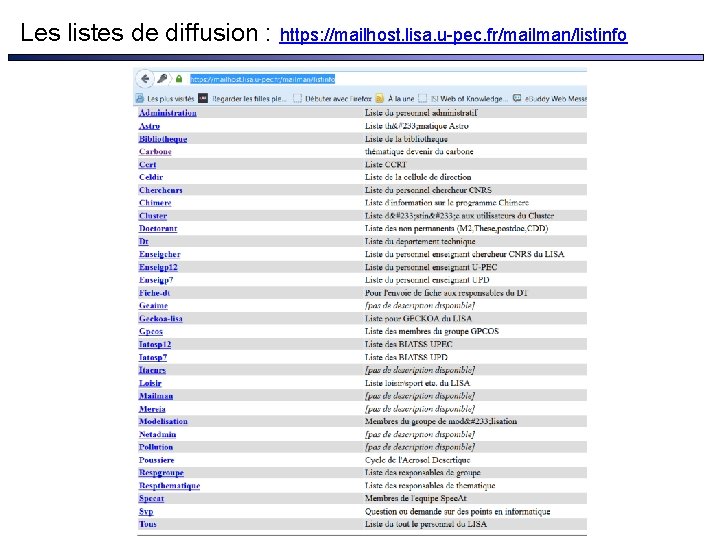This screenshot has width=720, height=540.
Task: Open the Carbone mailing list
Action: tap(155, 152)
